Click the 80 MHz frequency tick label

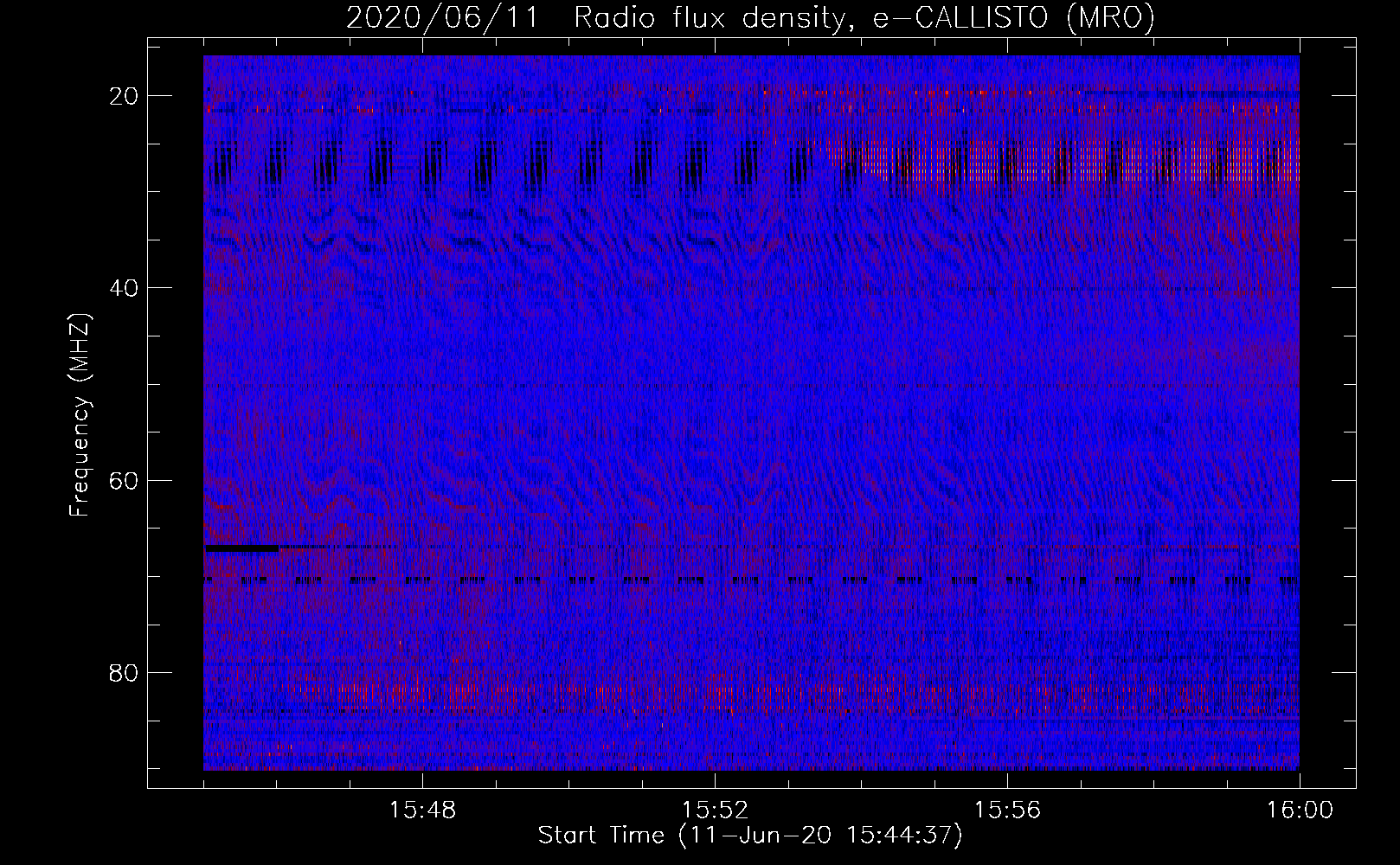125,672
